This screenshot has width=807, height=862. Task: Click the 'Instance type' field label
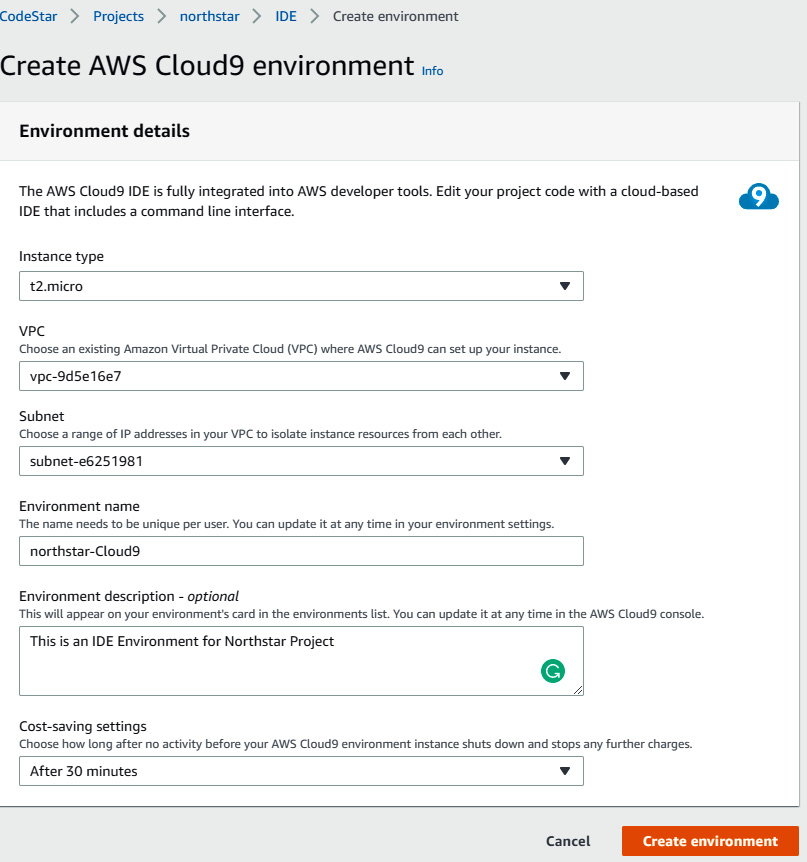(62, 256)
